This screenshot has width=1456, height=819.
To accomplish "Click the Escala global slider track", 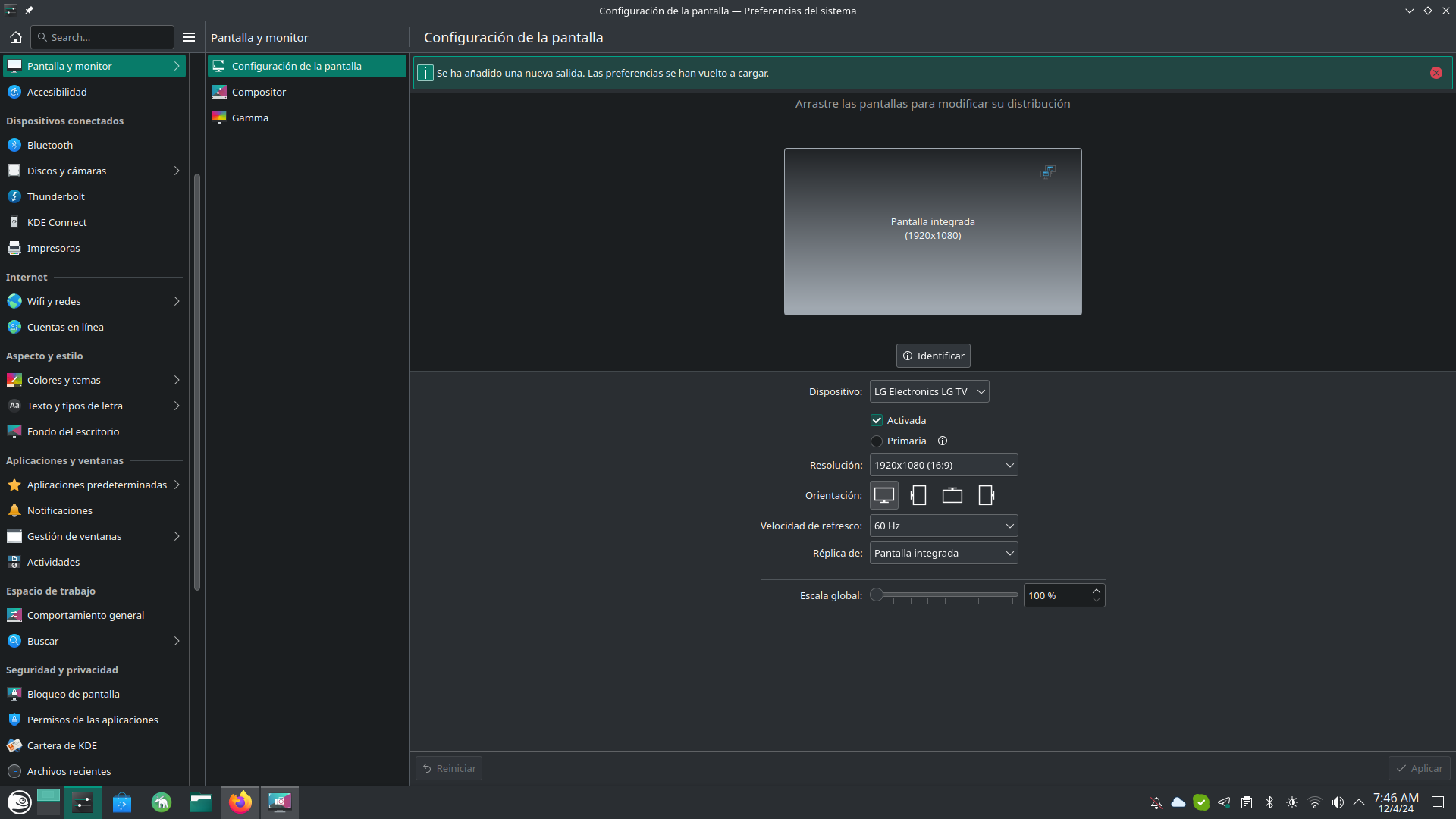I will pos(948,595).
